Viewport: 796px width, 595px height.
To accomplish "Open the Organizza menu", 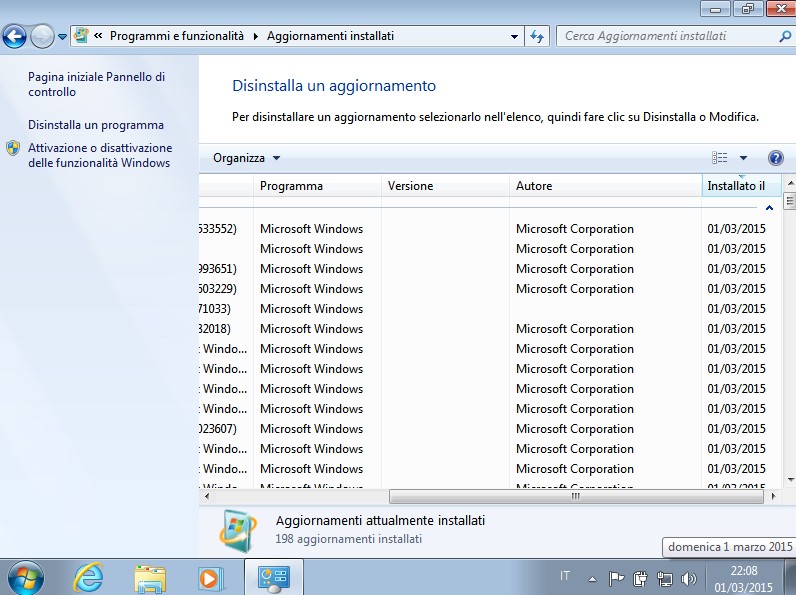I will pyautogui.click(x=246, y=158).
